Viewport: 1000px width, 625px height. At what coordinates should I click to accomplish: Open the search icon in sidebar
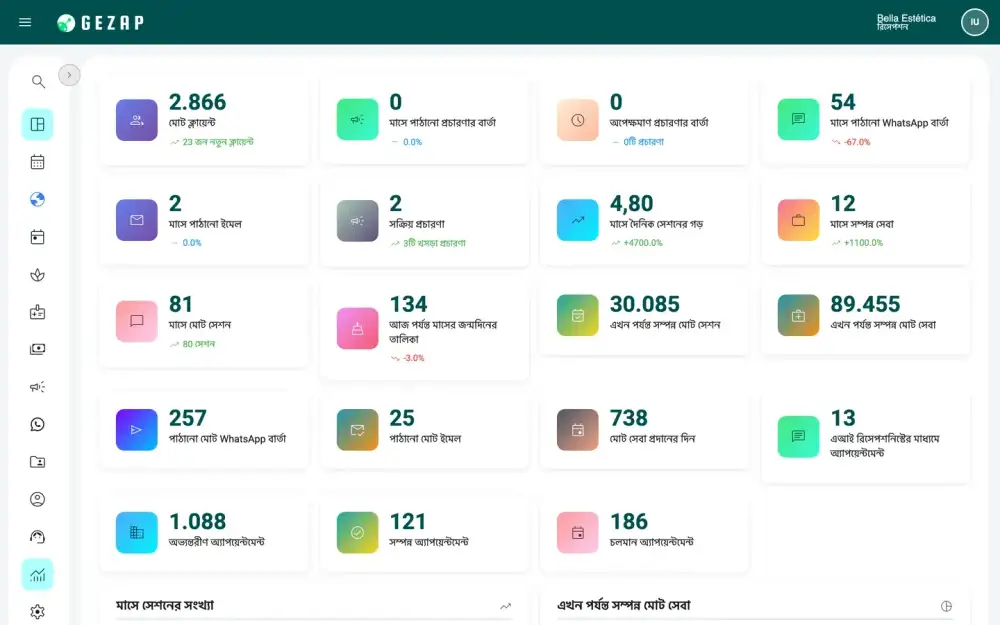[x=38, y=82]
